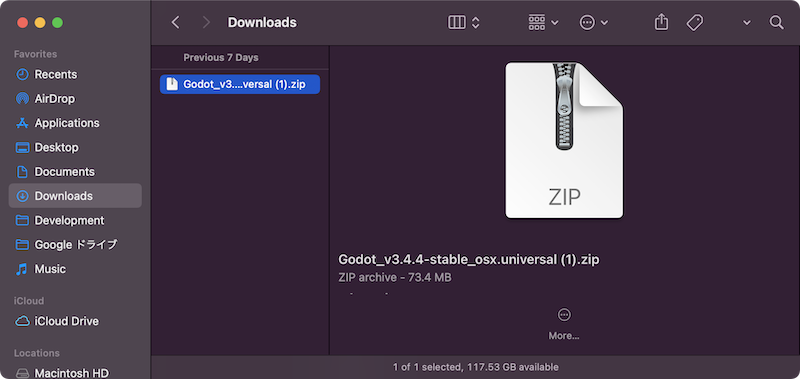Click the Google ドライブ folder icon
This screenshot has height=379, width=800.
22,244
